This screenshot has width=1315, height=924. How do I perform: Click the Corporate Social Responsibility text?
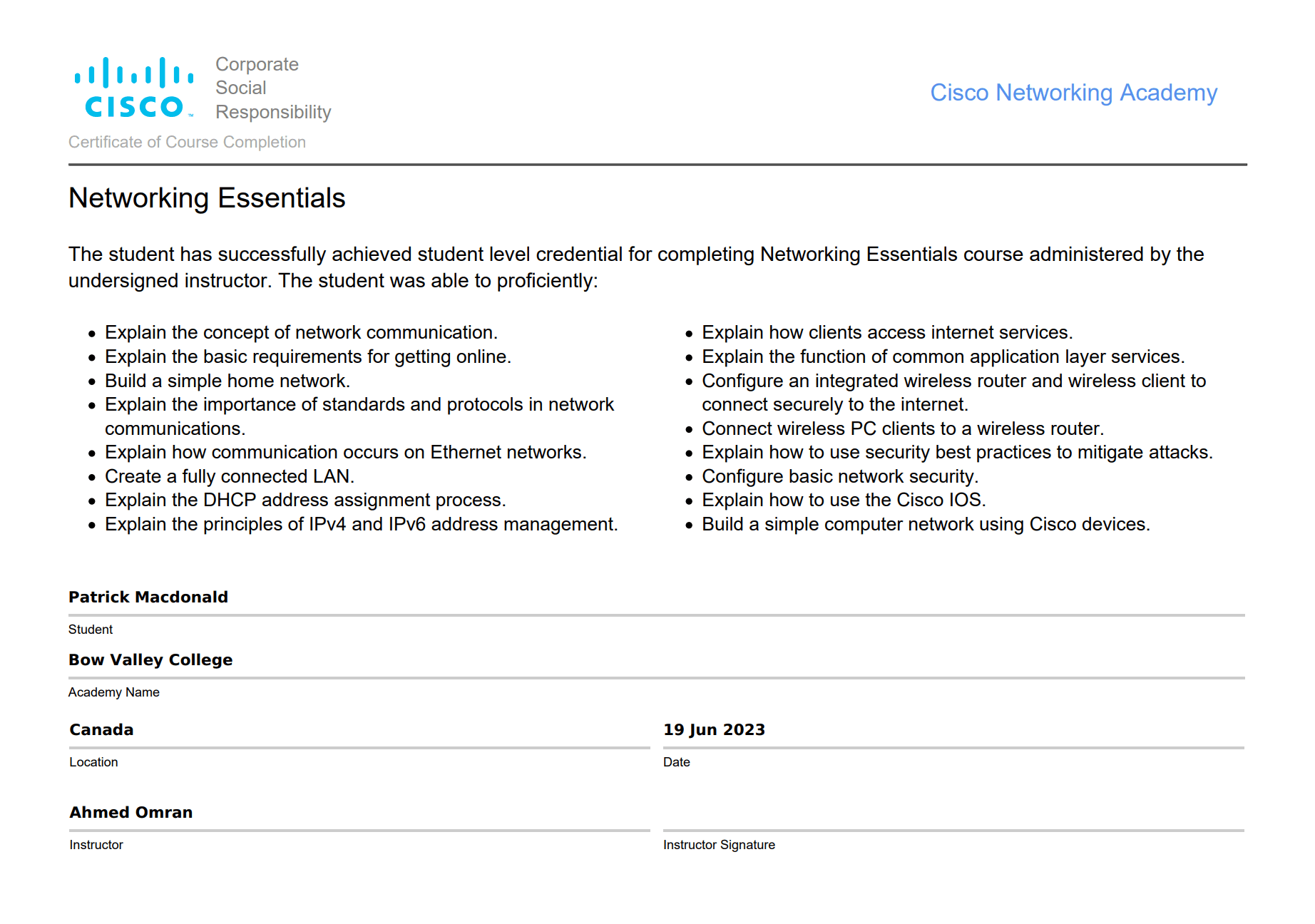272,88
